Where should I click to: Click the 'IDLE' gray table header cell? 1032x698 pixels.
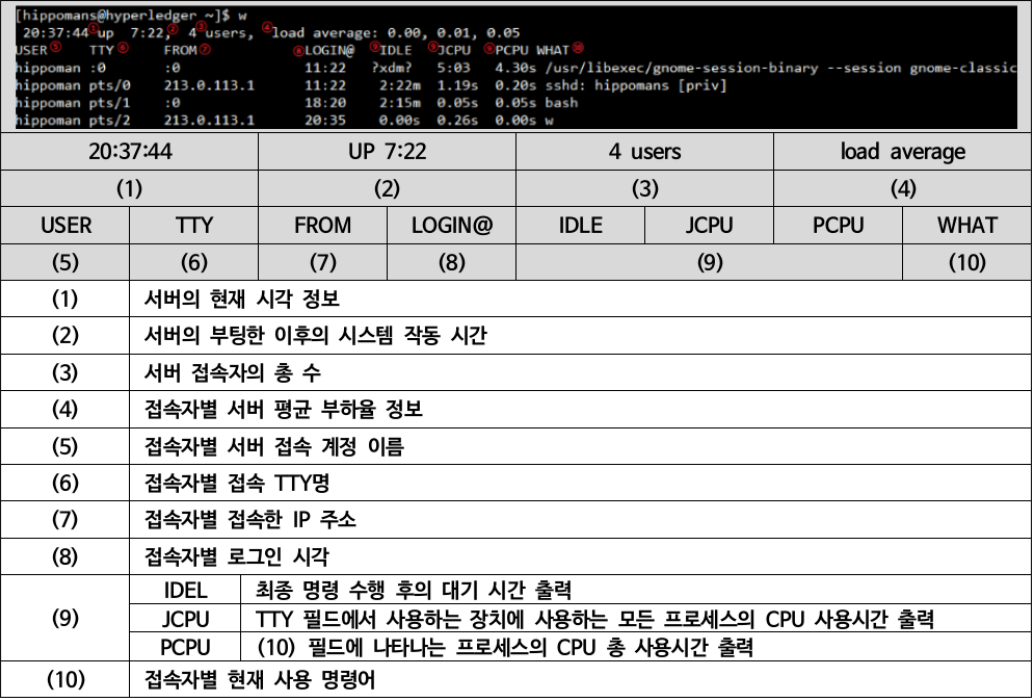click(580, 226)
